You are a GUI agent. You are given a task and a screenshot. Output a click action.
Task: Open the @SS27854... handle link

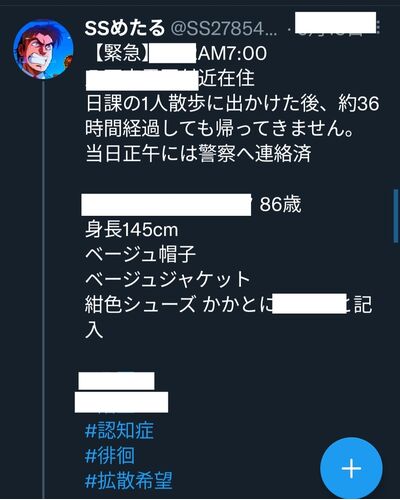224,29
